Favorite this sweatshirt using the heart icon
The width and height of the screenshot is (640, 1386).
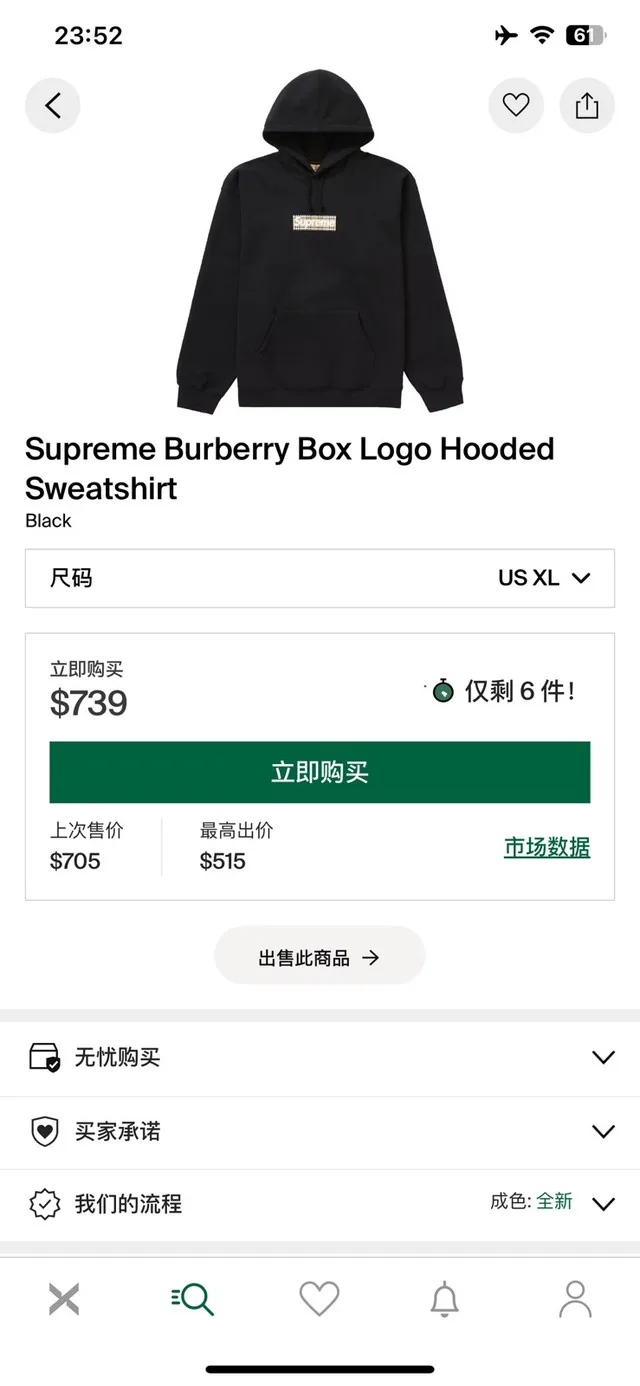[x=515, y=105]
